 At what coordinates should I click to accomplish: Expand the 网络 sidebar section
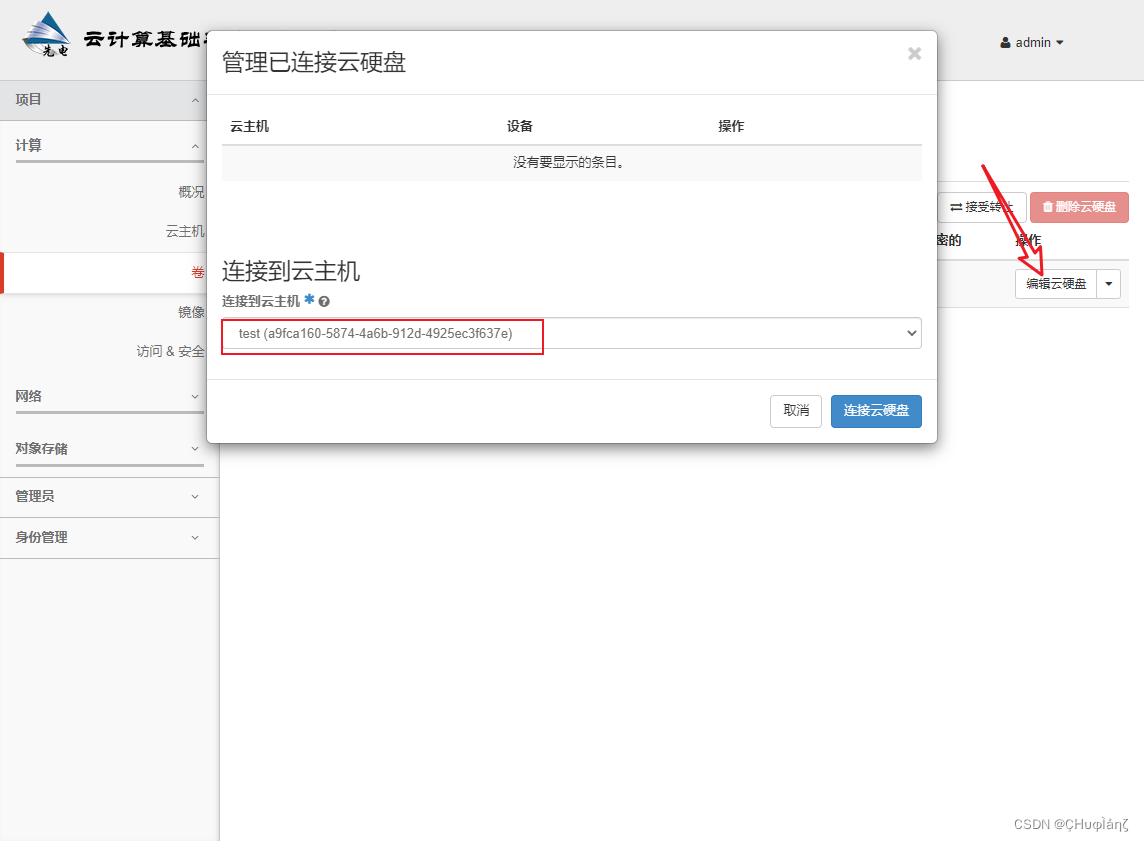point(109,396)
